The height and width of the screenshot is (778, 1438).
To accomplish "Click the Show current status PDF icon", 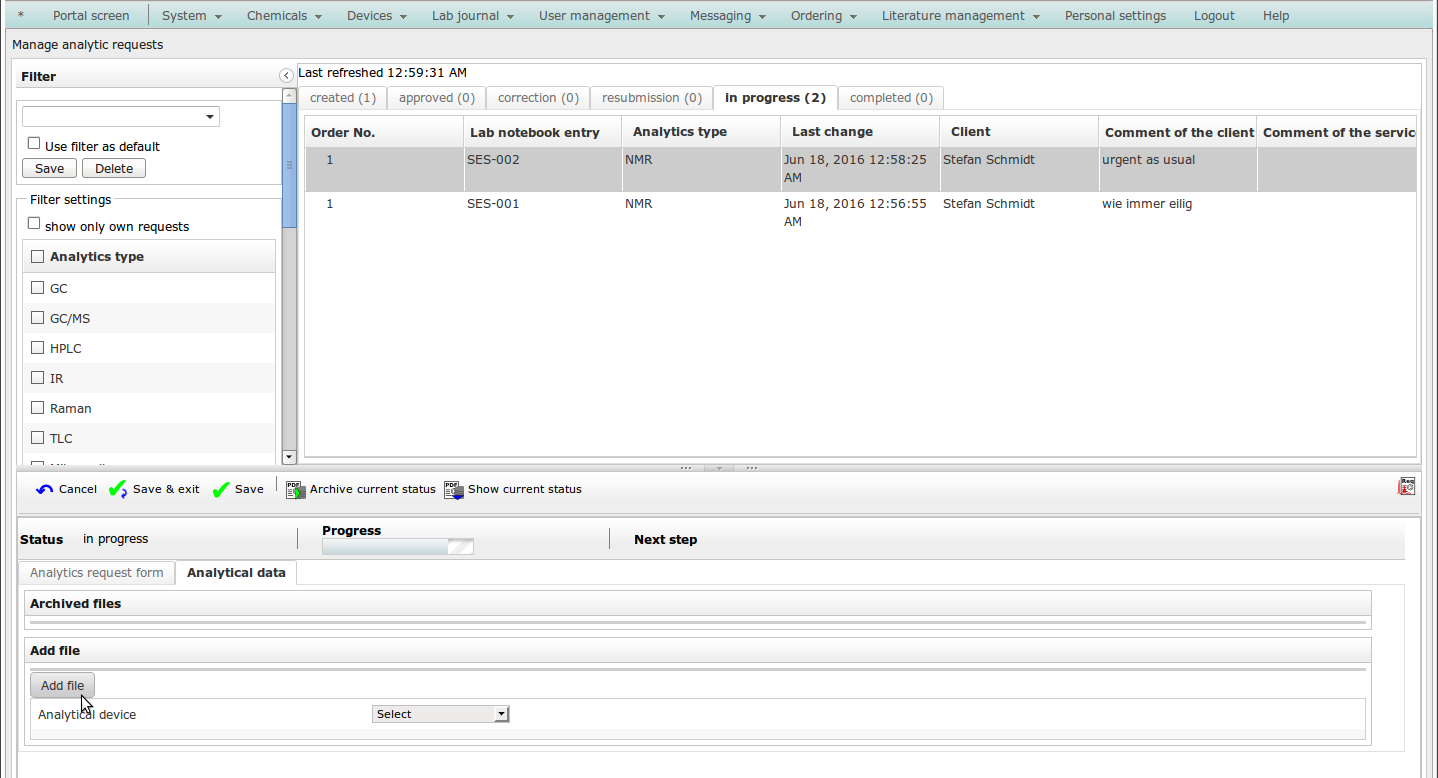I will point(453,490).
